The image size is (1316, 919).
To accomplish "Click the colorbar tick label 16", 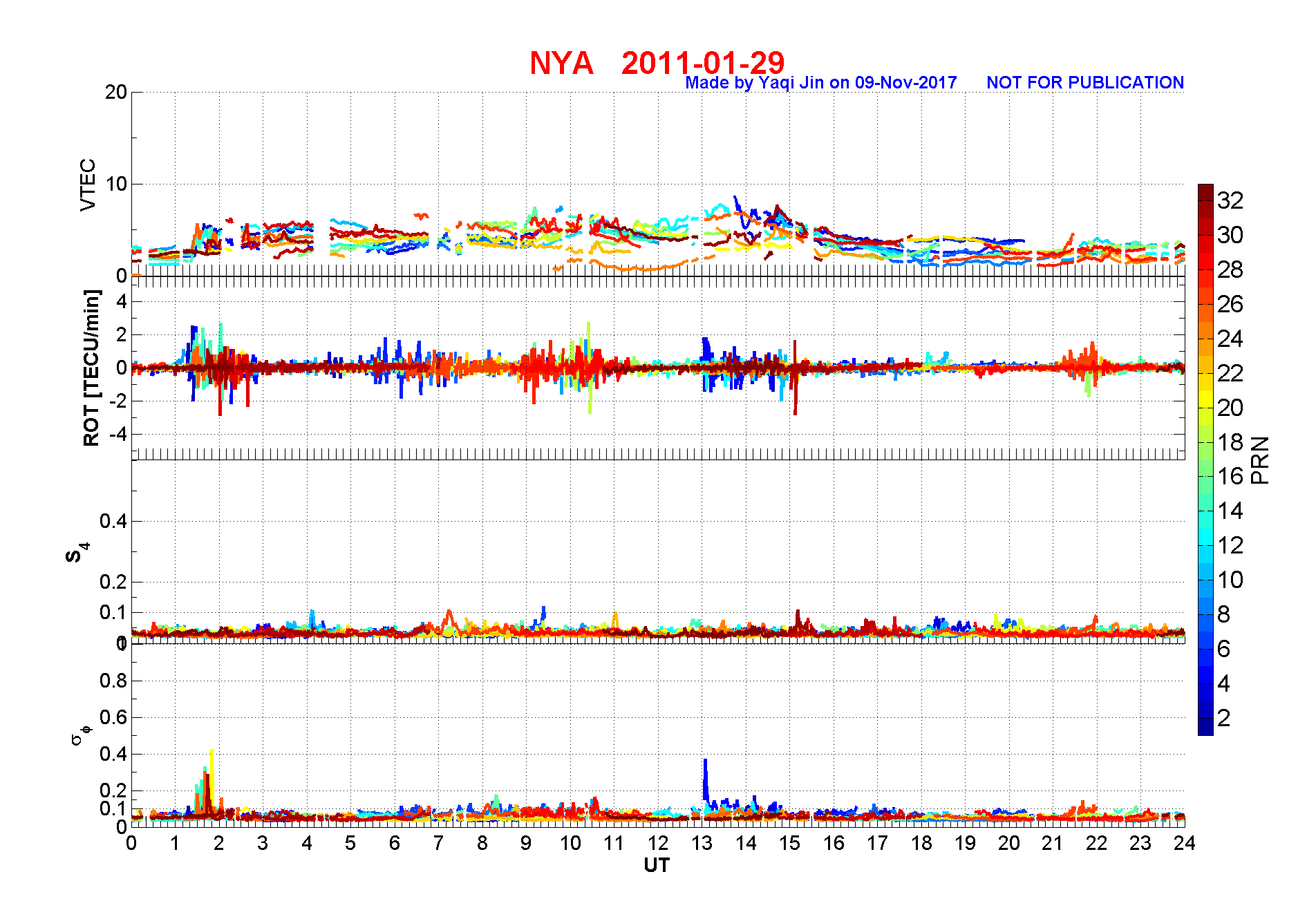I will [x=1230, y=476].
